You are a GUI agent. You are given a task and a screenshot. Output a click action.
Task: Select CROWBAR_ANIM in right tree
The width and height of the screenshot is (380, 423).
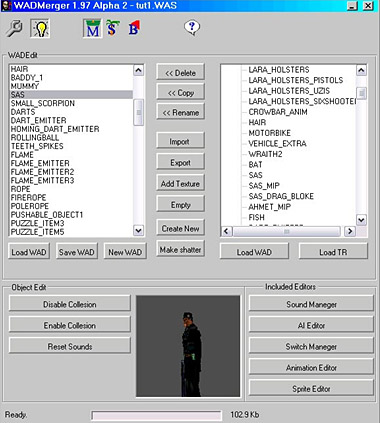point(278,112)
